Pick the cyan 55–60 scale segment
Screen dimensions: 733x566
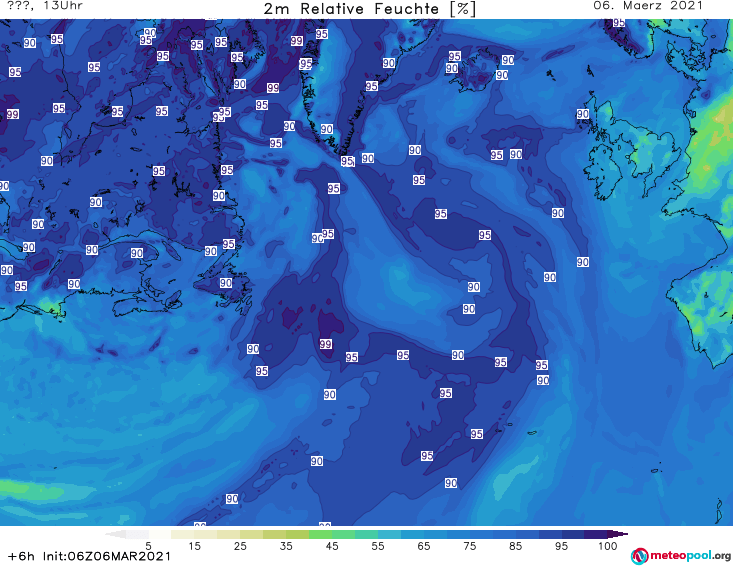pos(389,534)
